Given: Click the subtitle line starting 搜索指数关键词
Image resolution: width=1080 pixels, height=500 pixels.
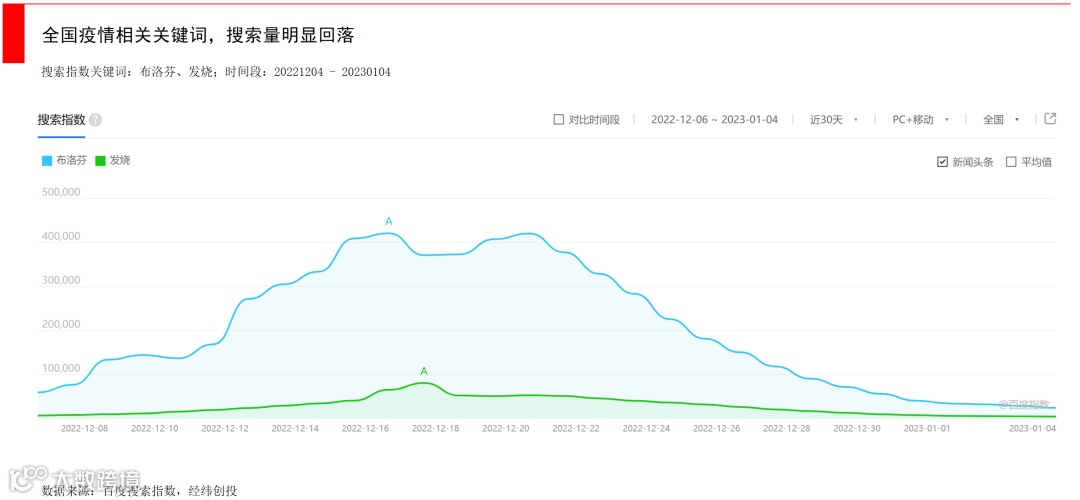Looking at the screenshot, I should pyautogui.click(x=216, y=72).
